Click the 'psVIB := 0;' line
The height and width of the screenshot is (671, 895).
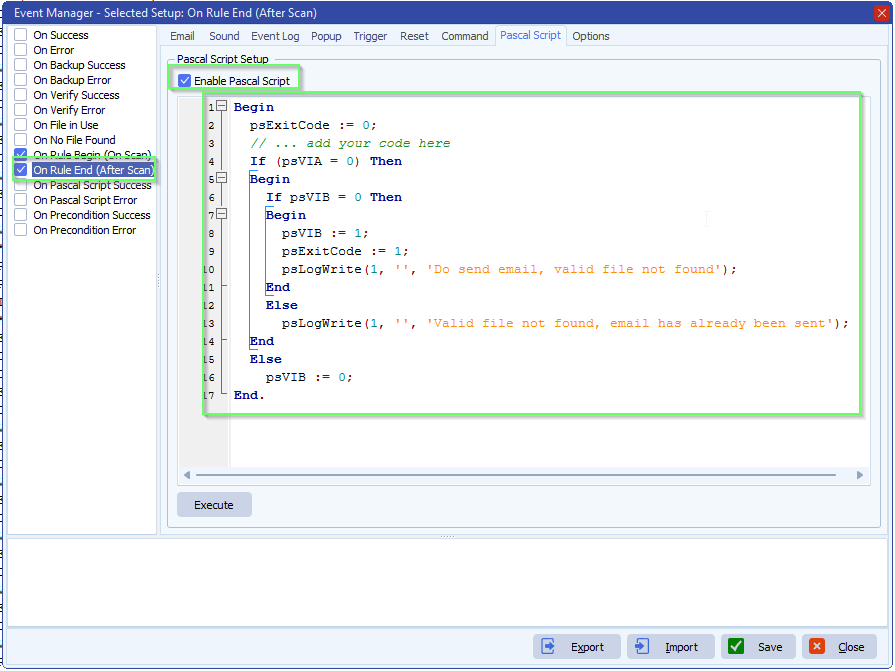[309, 377]
